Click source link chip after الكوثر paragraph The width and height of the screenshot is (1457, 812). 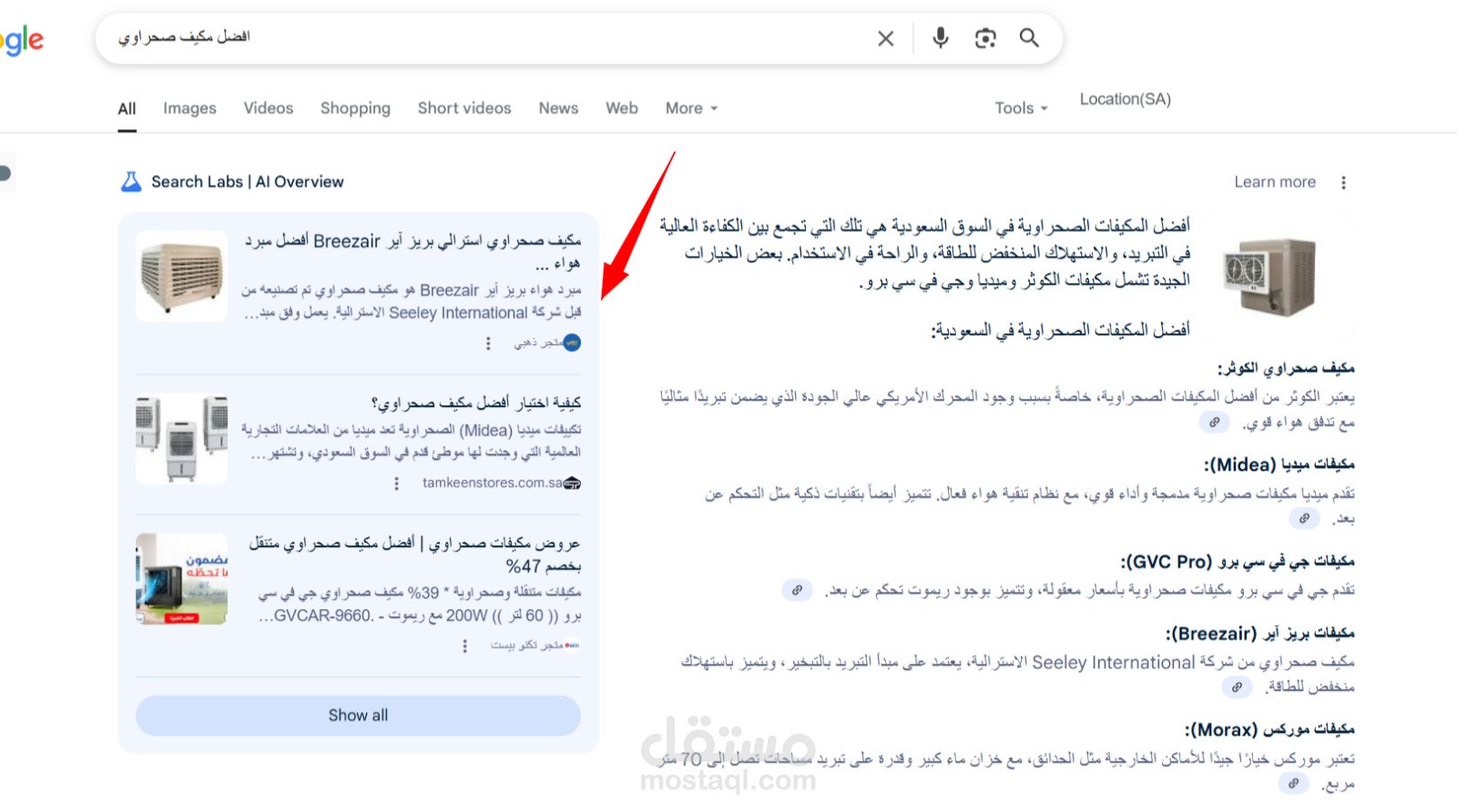(x=1214, y=422)
